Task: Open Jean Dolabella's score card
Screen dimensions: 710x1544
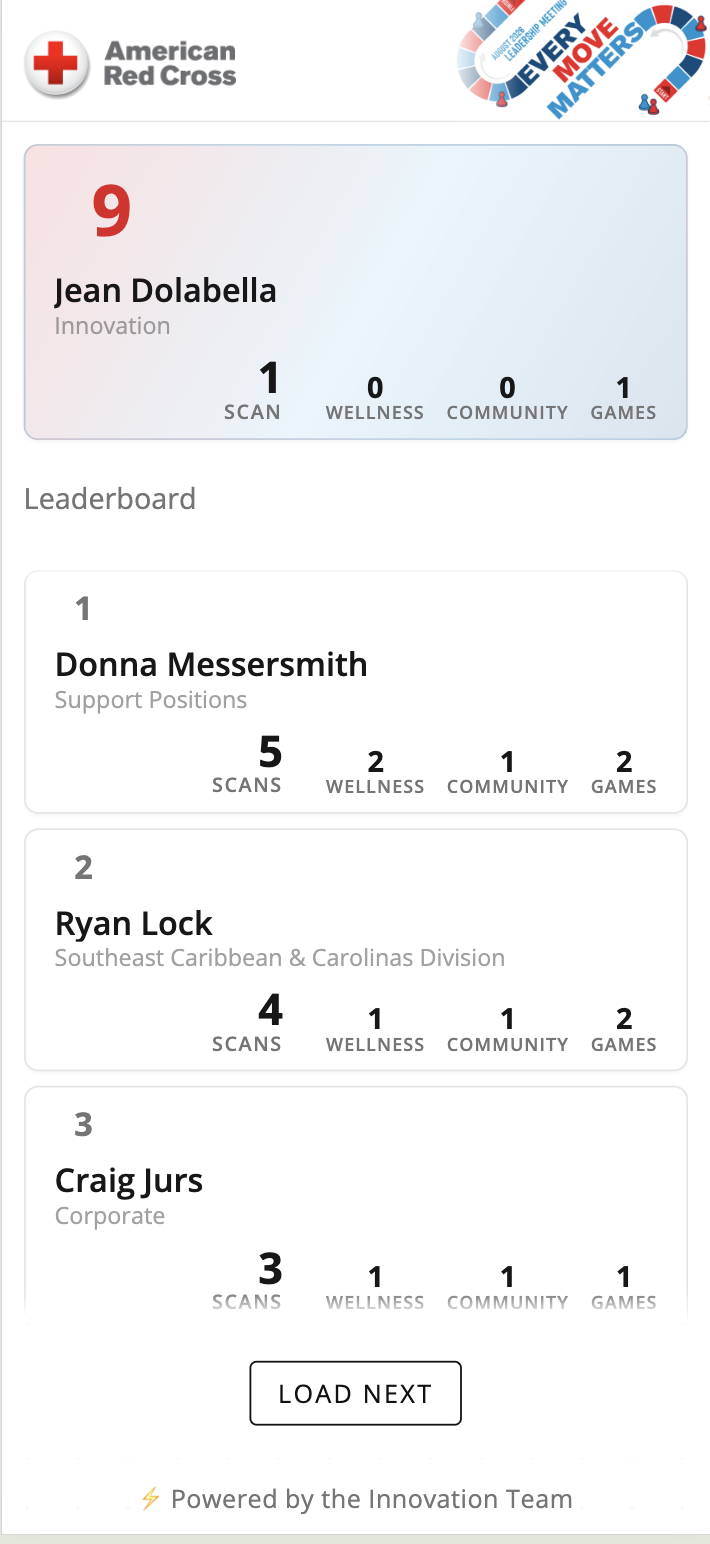Action: pyautogui.click(x=356, y=292)
